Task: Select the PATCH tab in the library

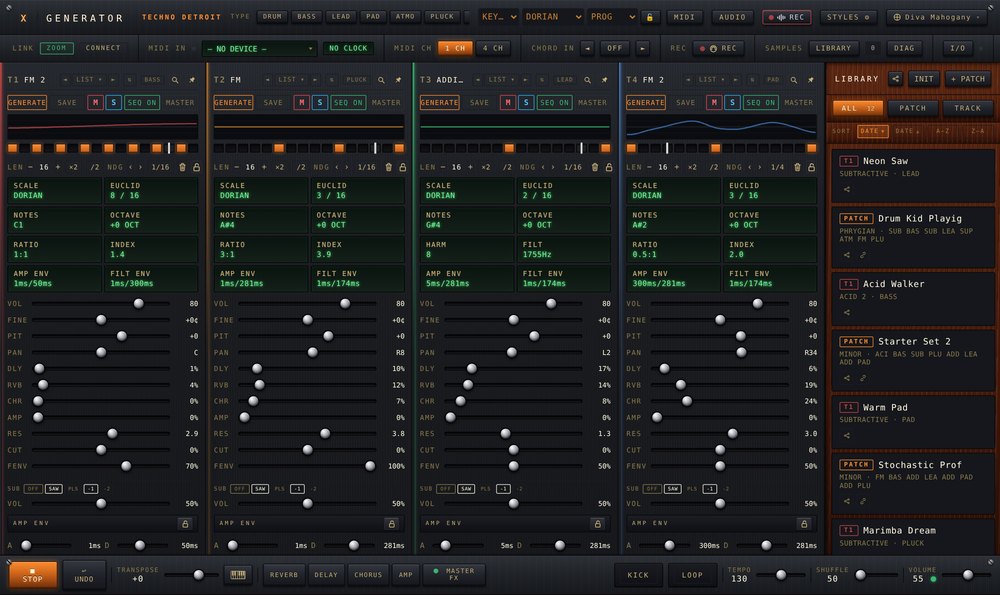Action: tap(913, 108)
